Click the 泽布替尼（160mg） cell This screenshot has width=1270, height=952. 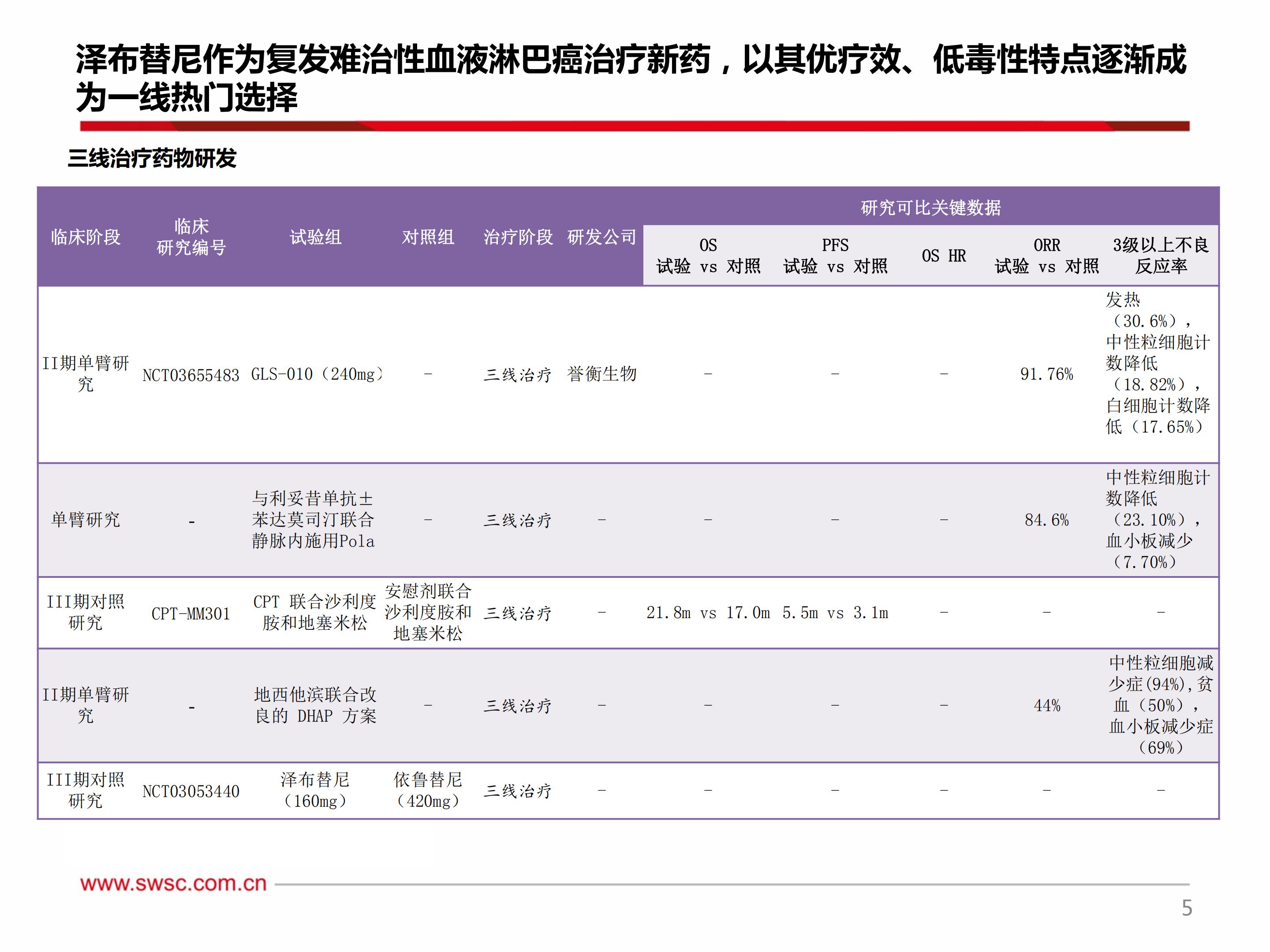tap(315, 791)
